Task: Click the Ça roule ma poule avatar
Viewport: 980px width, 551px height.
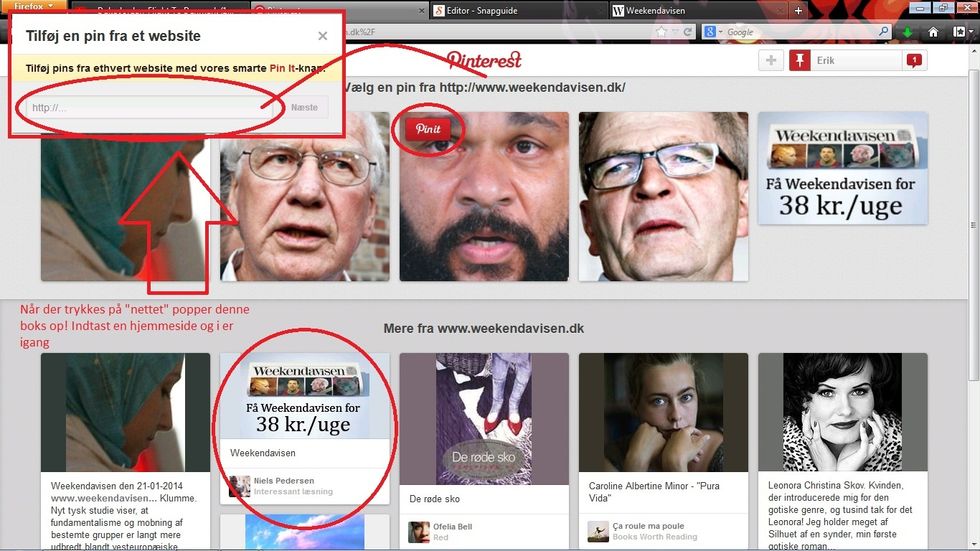Action: point(598,531)
